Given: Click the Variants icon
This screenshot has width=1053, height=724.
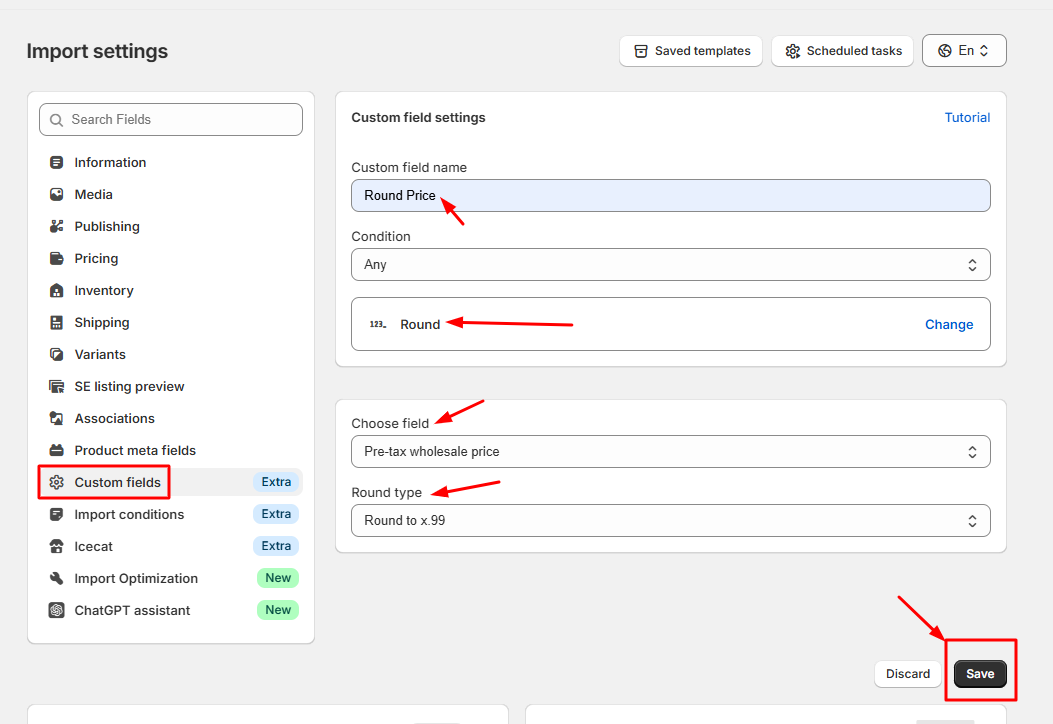Looking at the screenshot, I should point(56,355).
